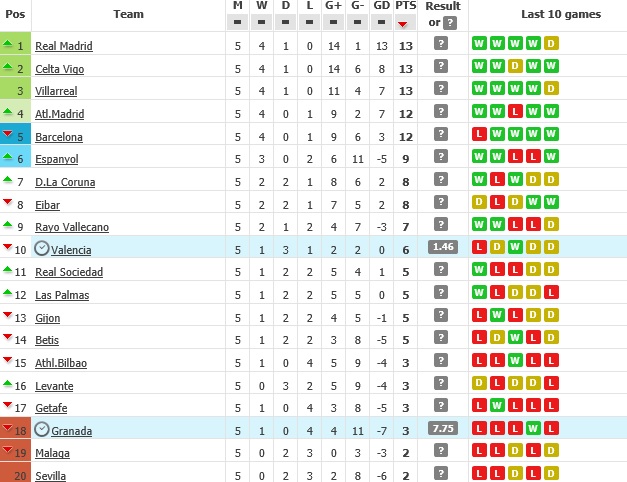Screen dimensions: 627x482
Task: Click Real Madrid's yellow D result square
Action: point(552,46)
